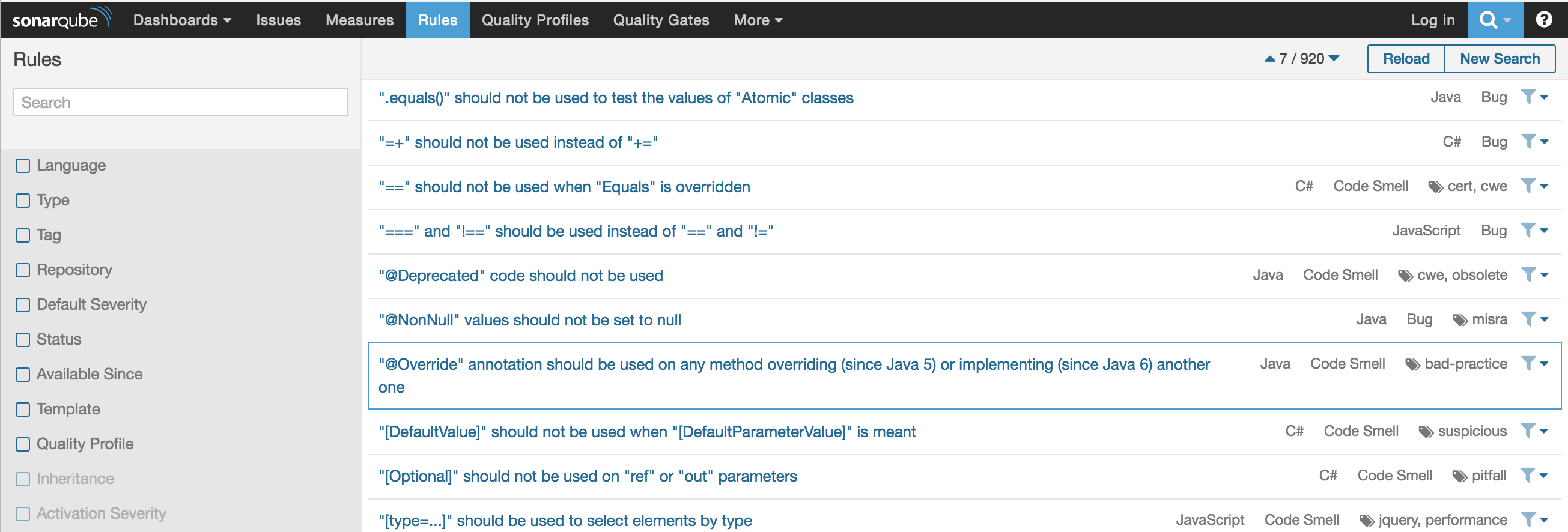Viewport: 1568px width, 532px height.
Task: Go to the Quality Gates tab
Action: coord(660,20)
